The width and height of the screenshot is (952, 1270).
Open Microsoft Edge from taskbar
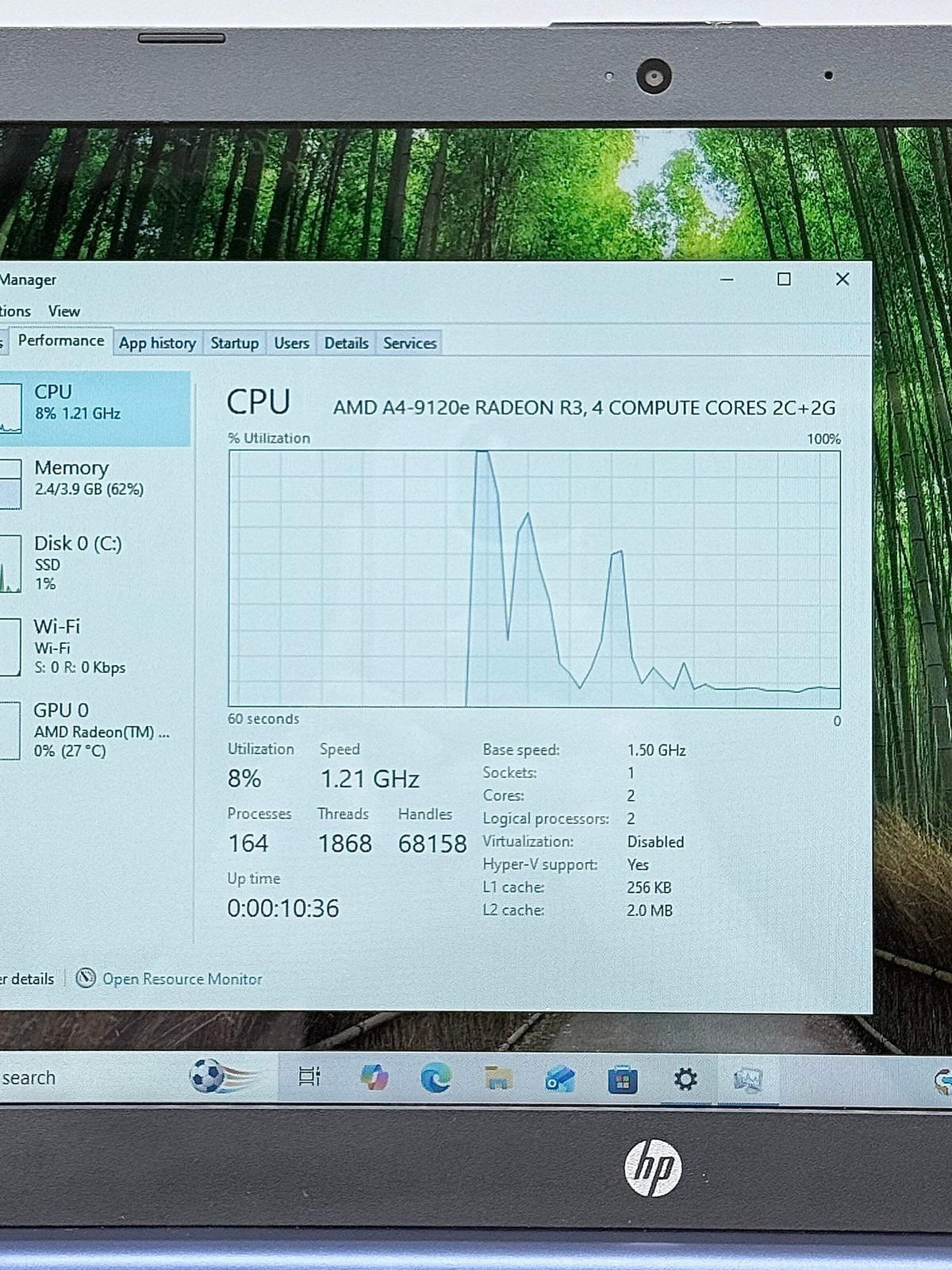coord(436,1078)
